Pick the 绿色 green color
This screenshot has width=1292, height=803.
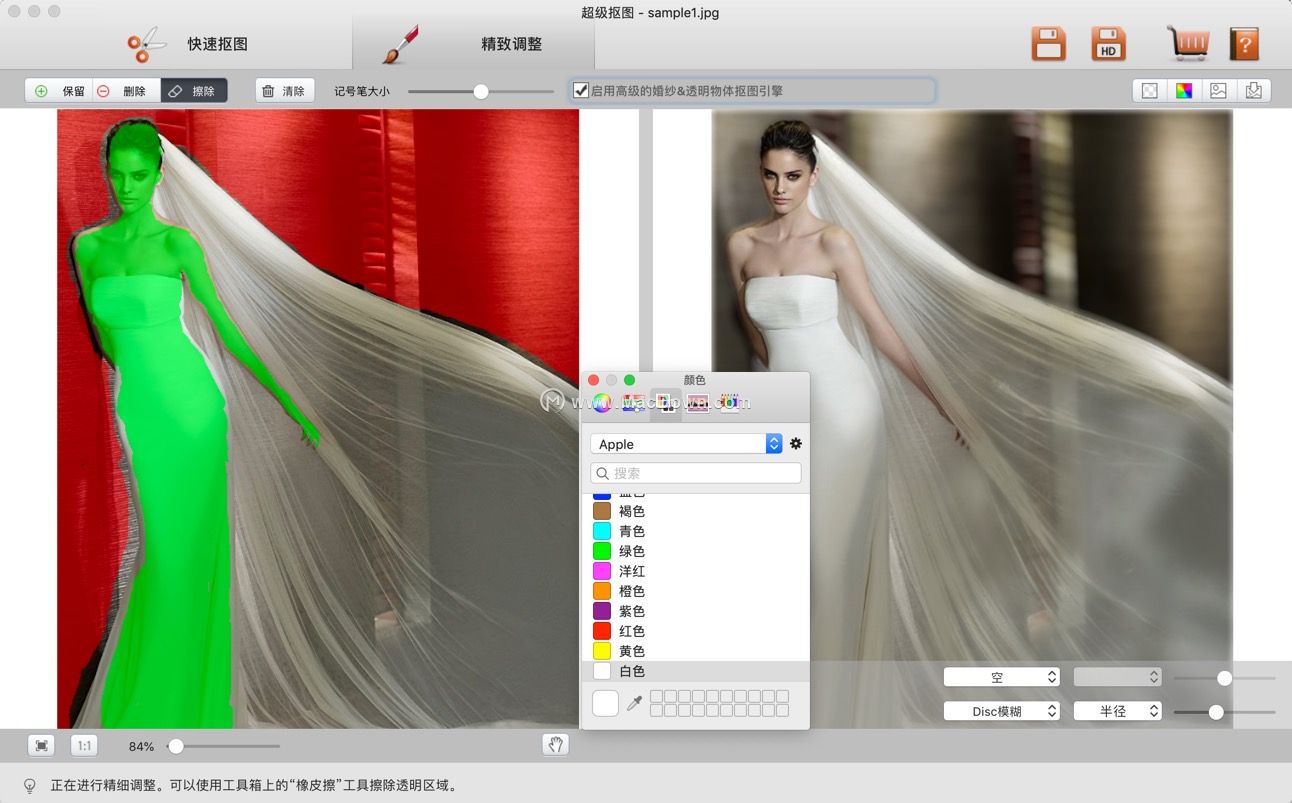pos(695,551)
